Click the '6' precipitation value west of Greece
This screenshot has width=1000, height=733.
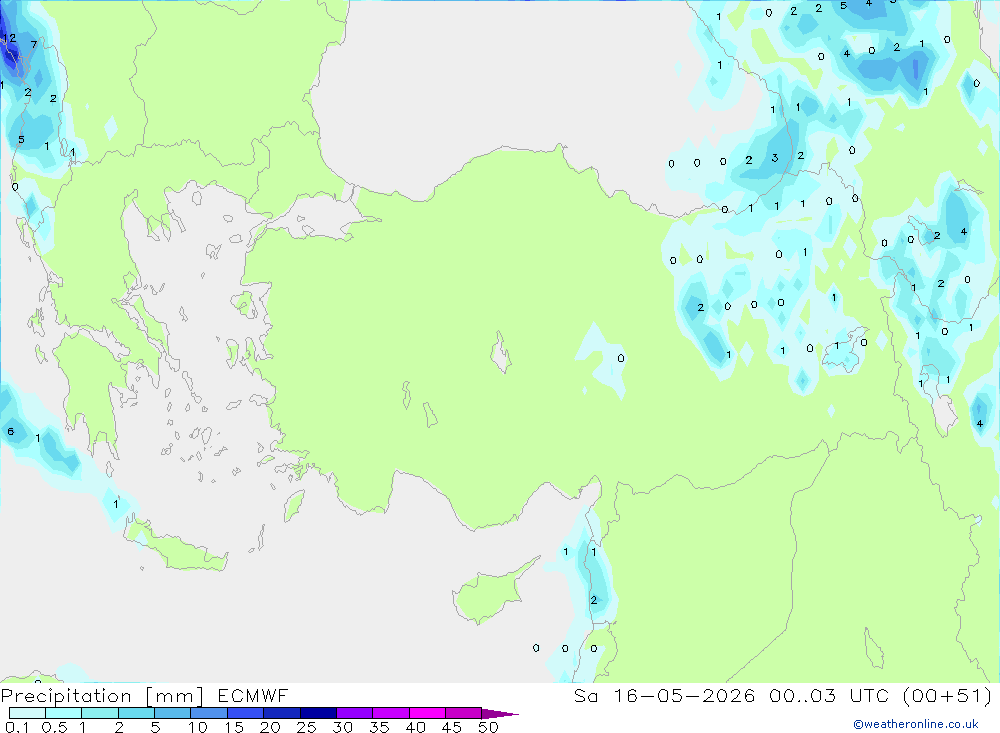click(10, 432)
